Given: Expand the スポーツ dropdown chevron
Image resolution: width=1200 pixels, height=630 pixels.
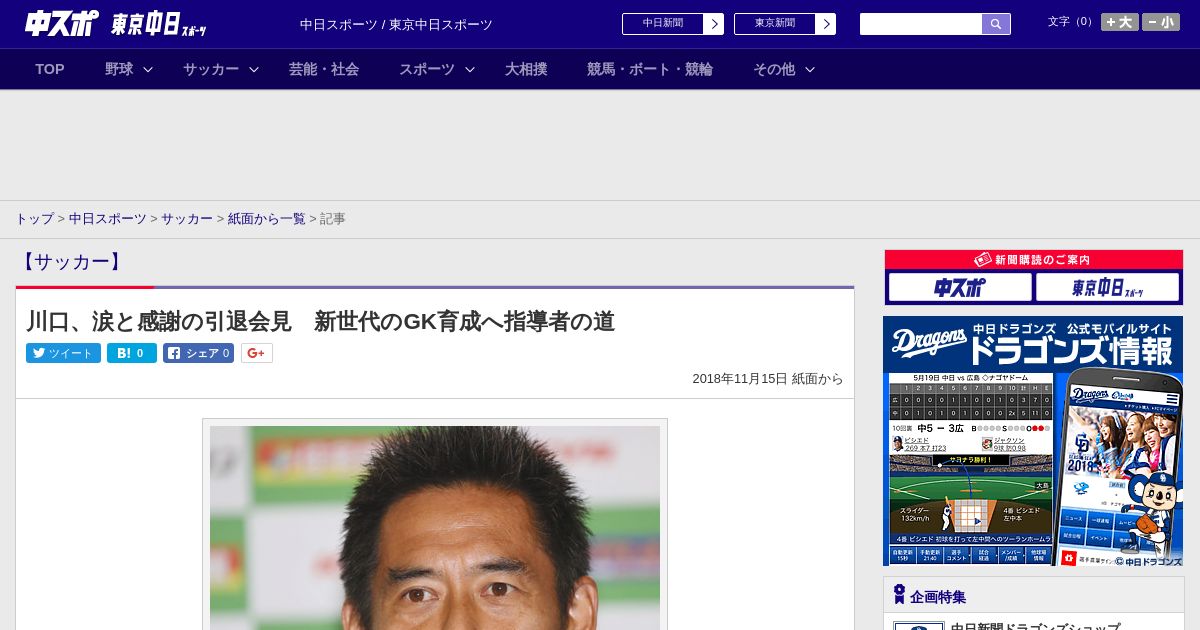Looking at the screenshot, I should [x=470, y=69].
